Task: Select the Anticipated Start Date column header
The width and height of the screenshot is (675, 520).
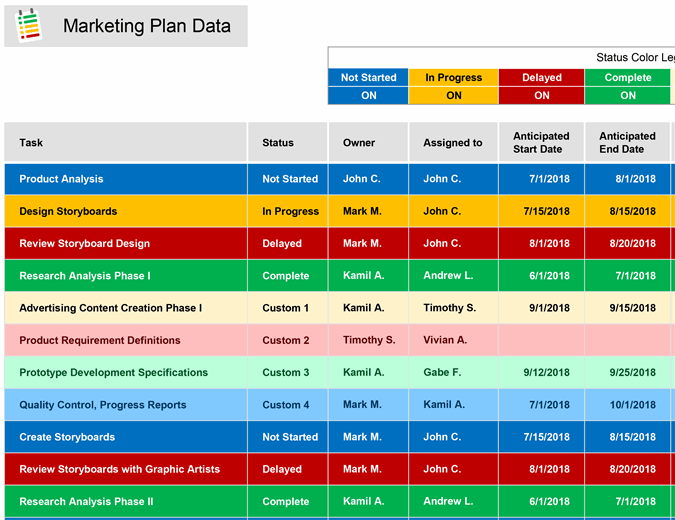Action: coord(541,143)
